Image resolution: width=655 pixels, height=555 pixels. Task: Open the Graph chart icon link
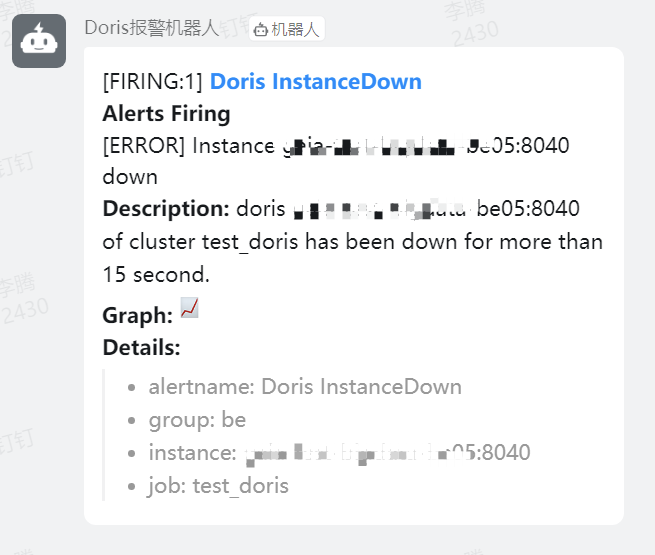click(x=189, y=308)
